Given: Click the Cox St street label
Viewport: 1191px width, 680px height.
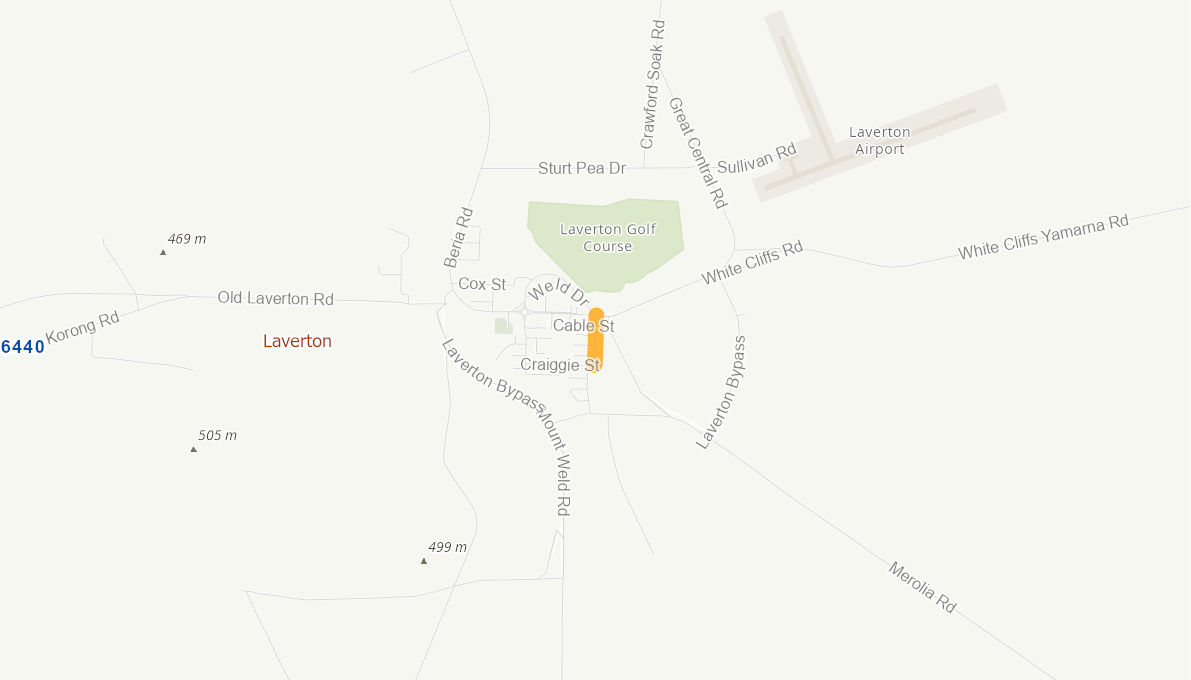Looking at the screenshot, I should tap(482, 284).
